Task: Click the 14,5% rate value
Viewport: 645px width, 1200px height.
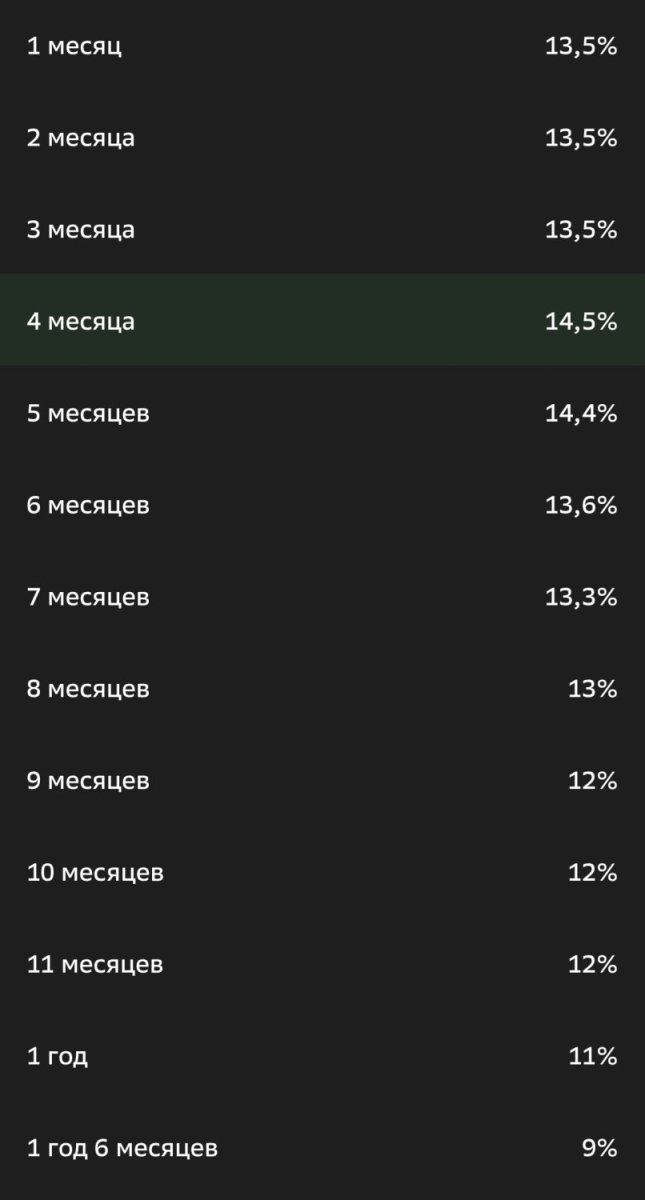Action: point(581,322)
